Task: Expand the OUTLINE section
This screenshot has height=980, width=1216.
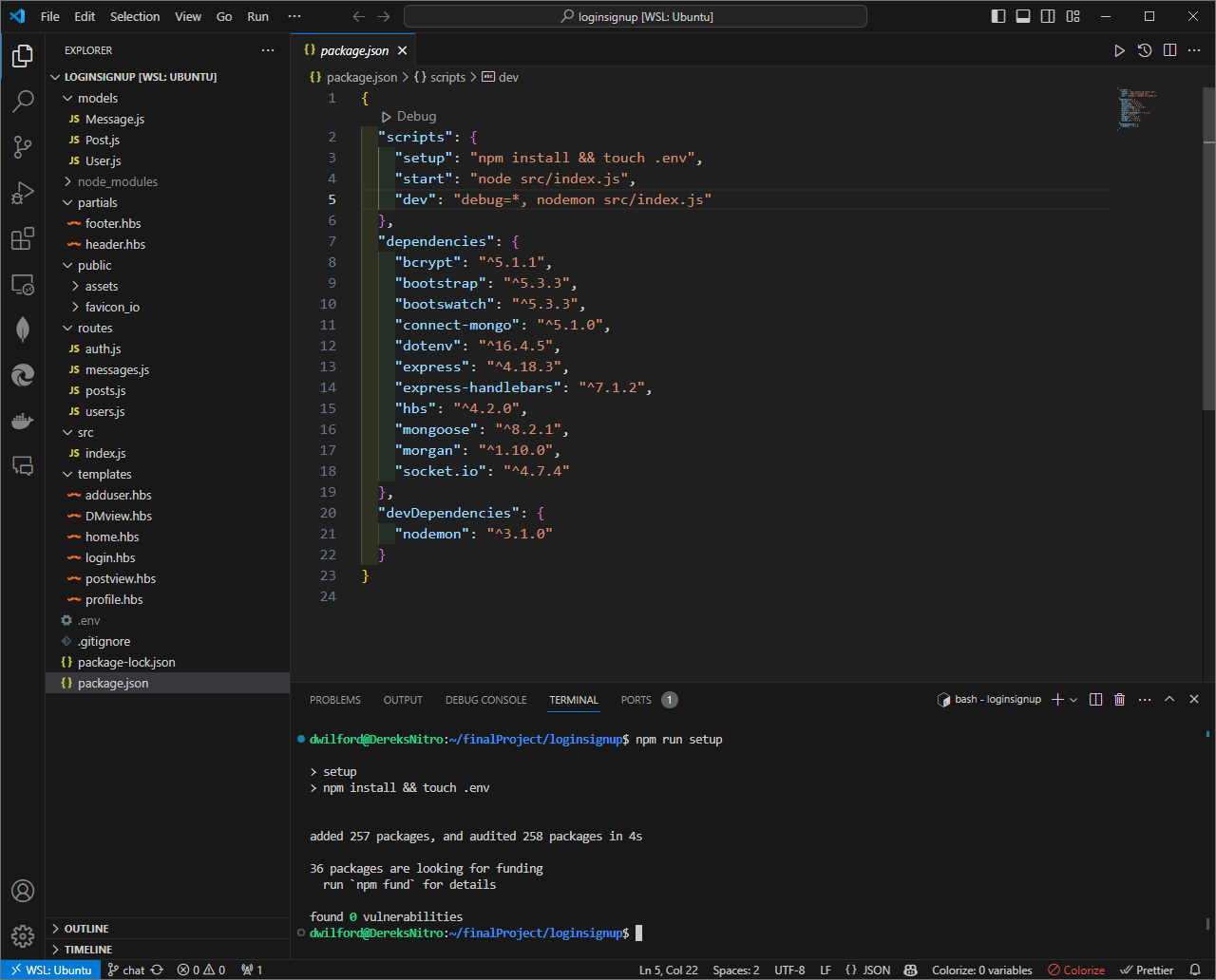Action: [x=86, y=929]
